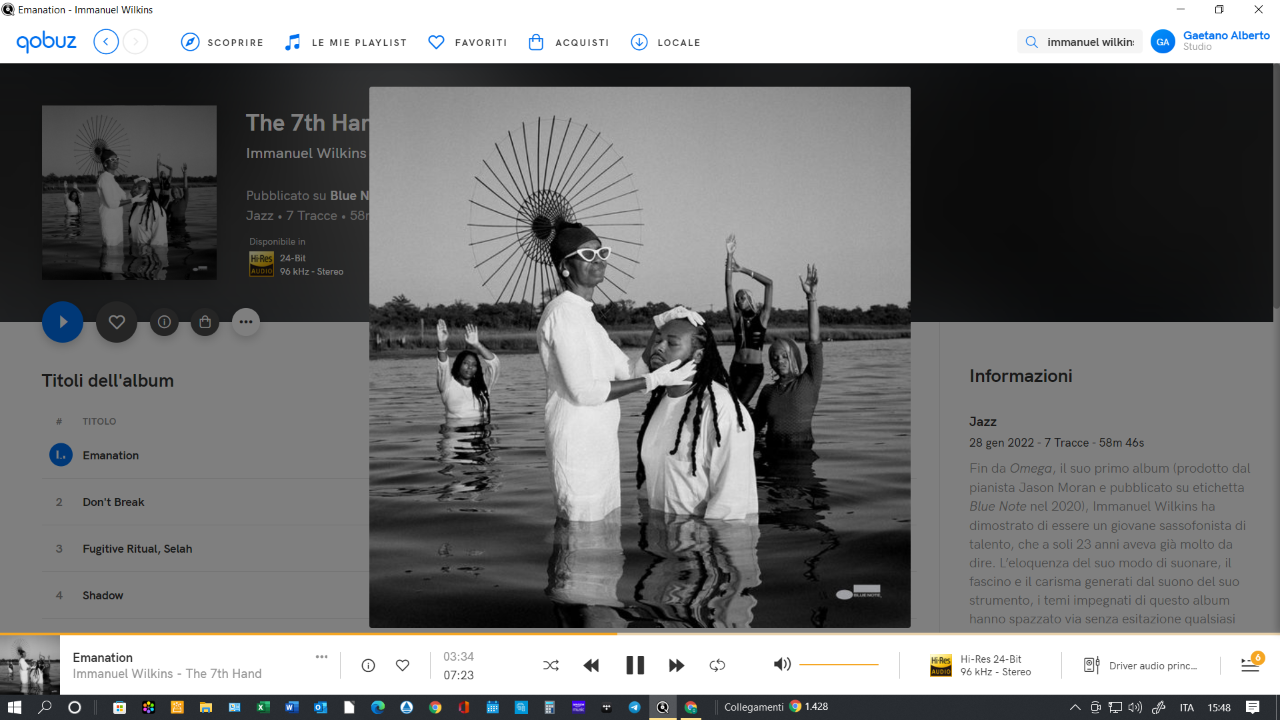Toggle shuffle playback
The width and height of the screenshot is (1280, 720).
click(x=551, y=665)
